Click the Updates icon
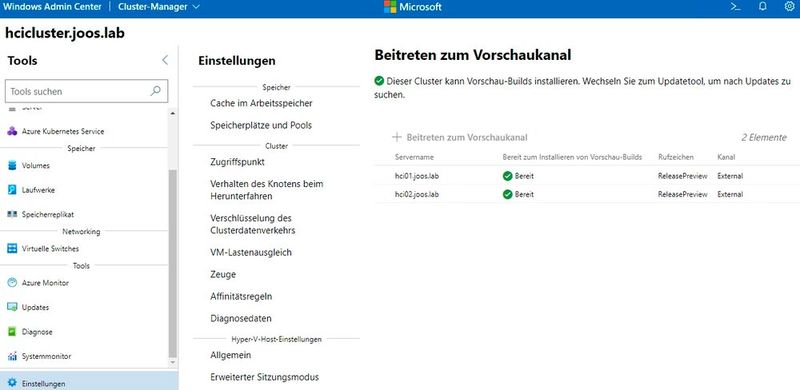Image resolution: width=800 pixels, height=390 pixels. click(x=12, y=307)
